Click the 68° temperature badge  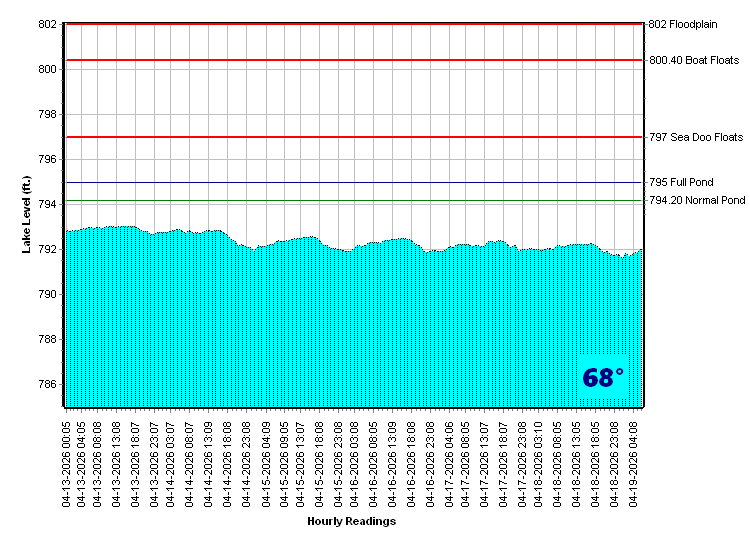(x=602, y=378)
